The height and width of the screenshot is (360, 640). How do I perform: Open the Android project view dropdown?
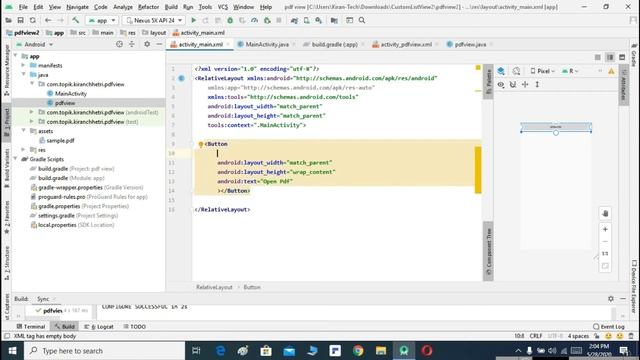point(34,44)
